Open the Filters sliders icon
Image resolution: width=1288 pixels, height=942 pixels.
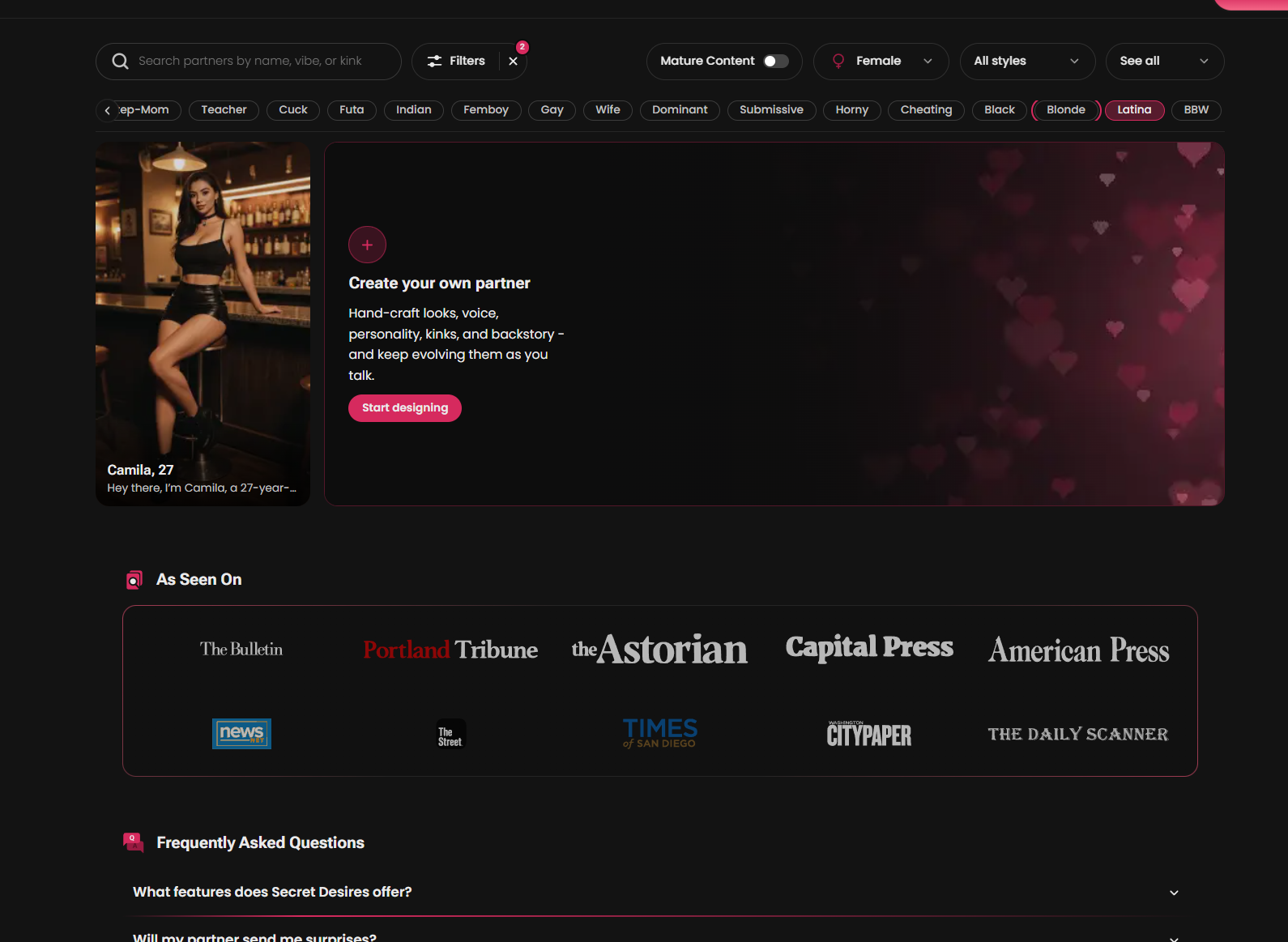[435, 62]
